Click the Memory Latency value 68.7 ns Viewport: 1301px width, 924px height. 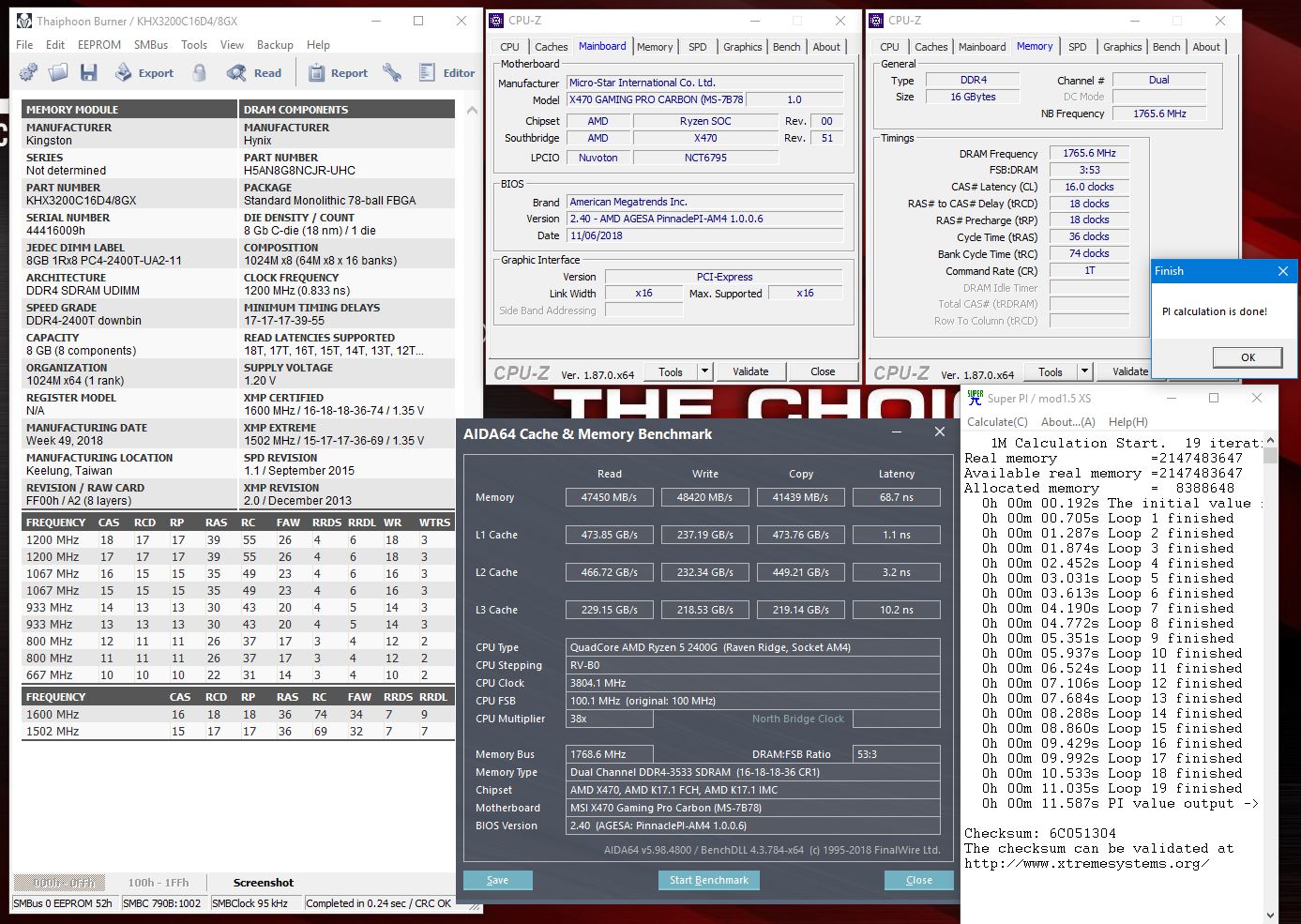(x=896, y=497)
